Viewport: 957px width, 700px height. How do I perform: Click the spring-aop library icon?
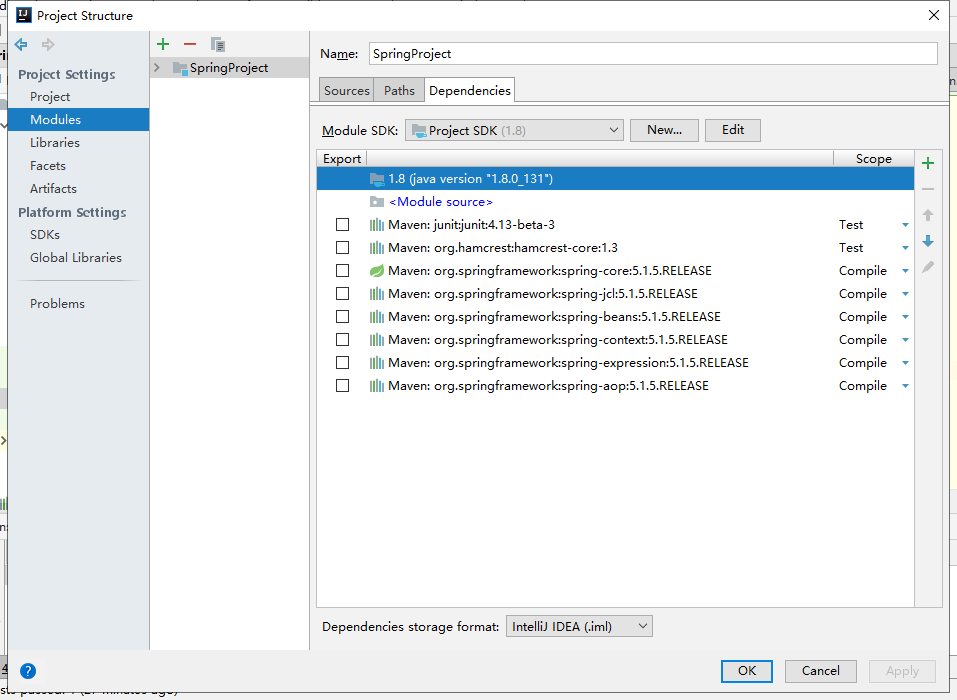(377, 386)
